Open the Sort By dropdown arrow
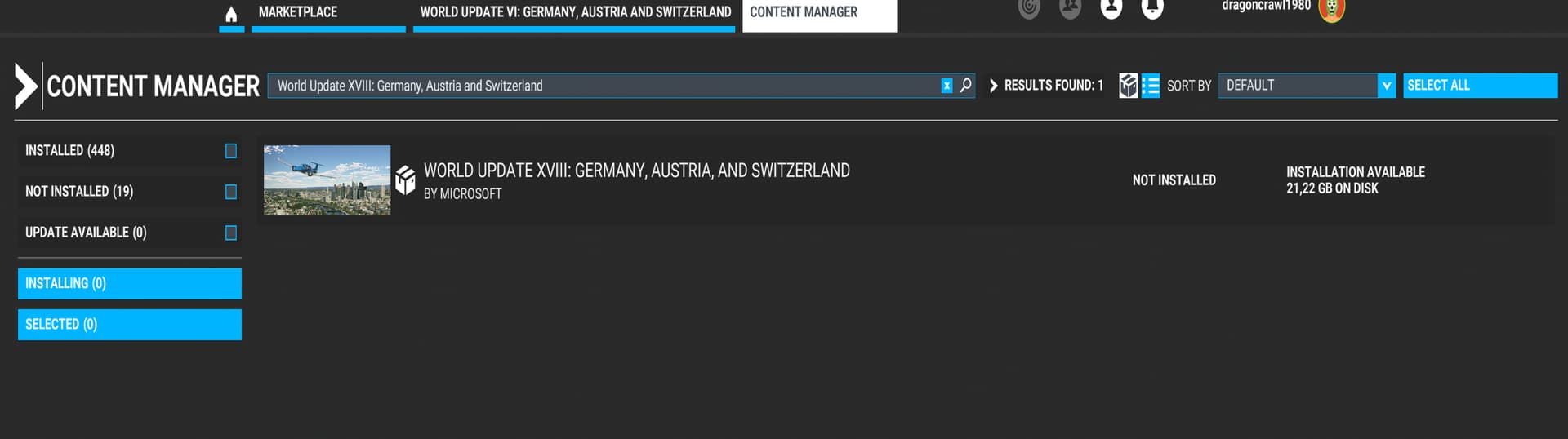The width and height of the screenshot is (1568, 439). coord(1386,86)
